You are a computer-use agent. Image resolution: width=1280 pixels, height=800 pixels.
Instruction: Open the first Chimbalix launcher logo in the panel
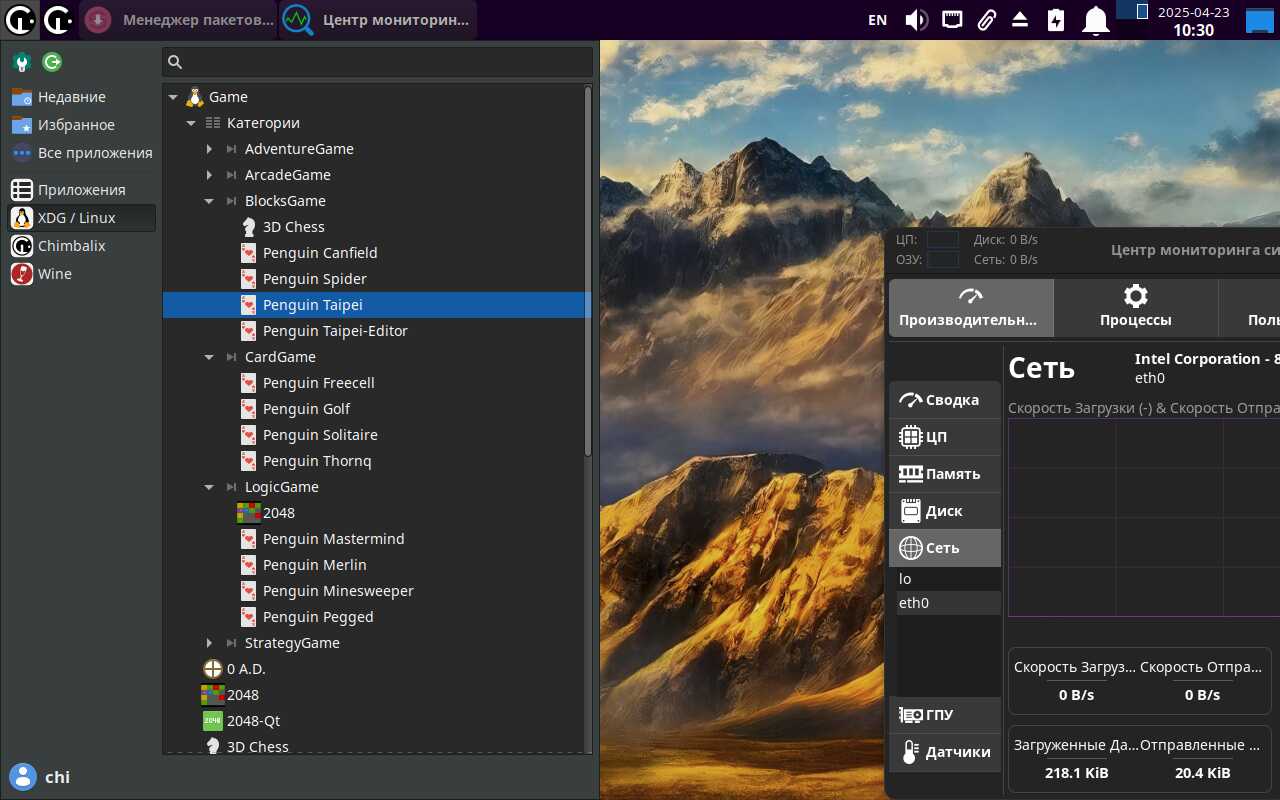[x=20, y=20]
